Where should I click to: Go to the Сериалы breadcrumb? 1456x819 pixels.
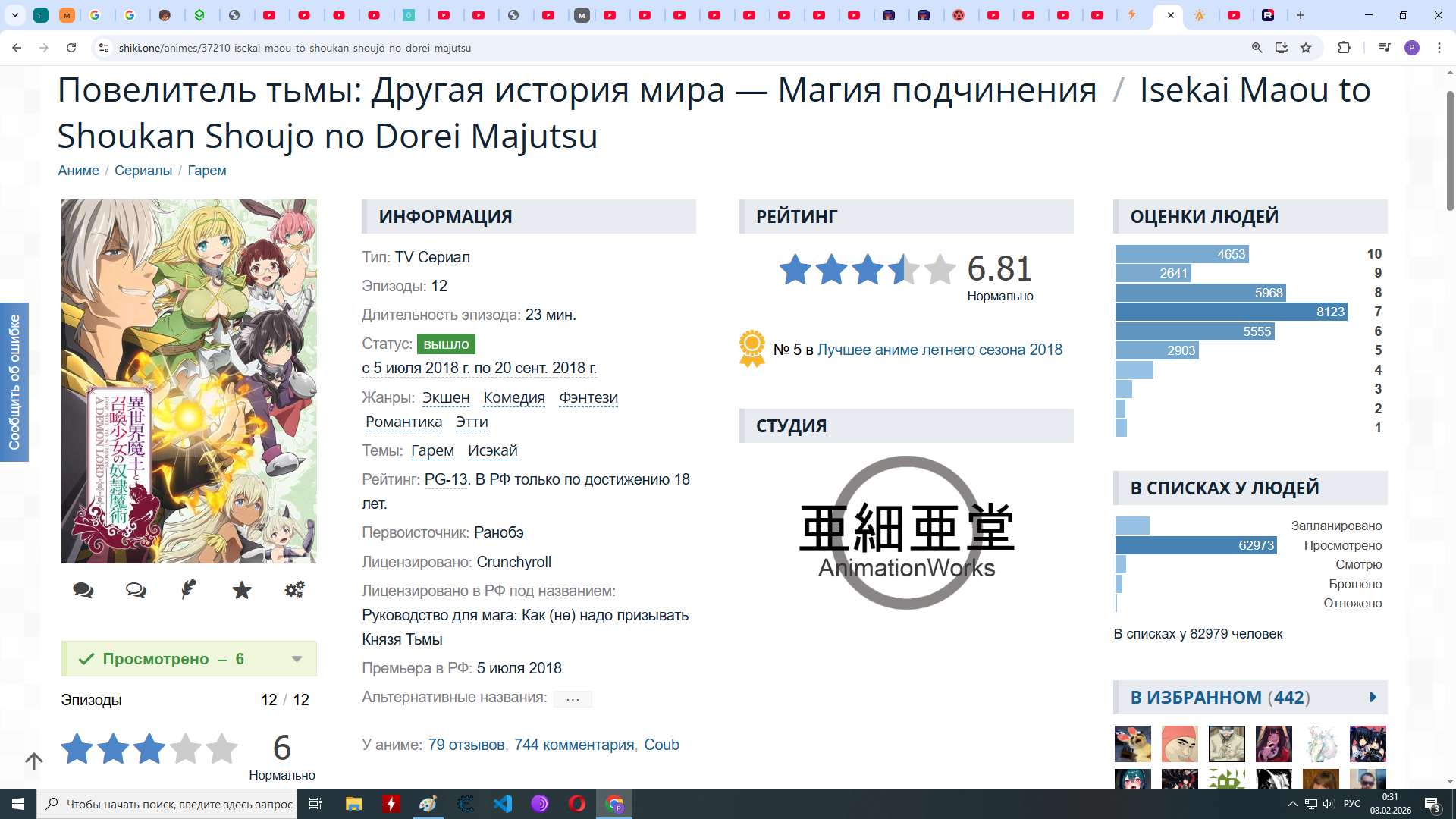pos(143,171)
